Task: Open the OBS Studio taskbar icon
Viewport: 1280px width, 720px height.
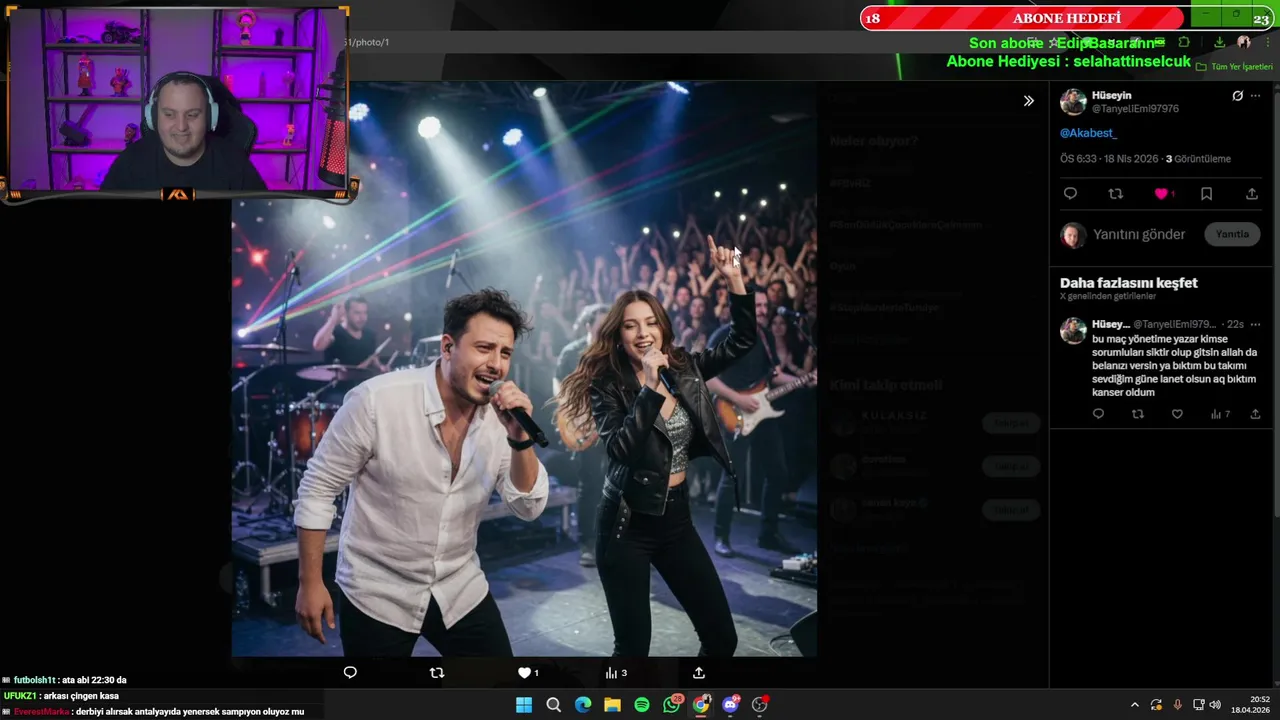Action: click(760, 705)
